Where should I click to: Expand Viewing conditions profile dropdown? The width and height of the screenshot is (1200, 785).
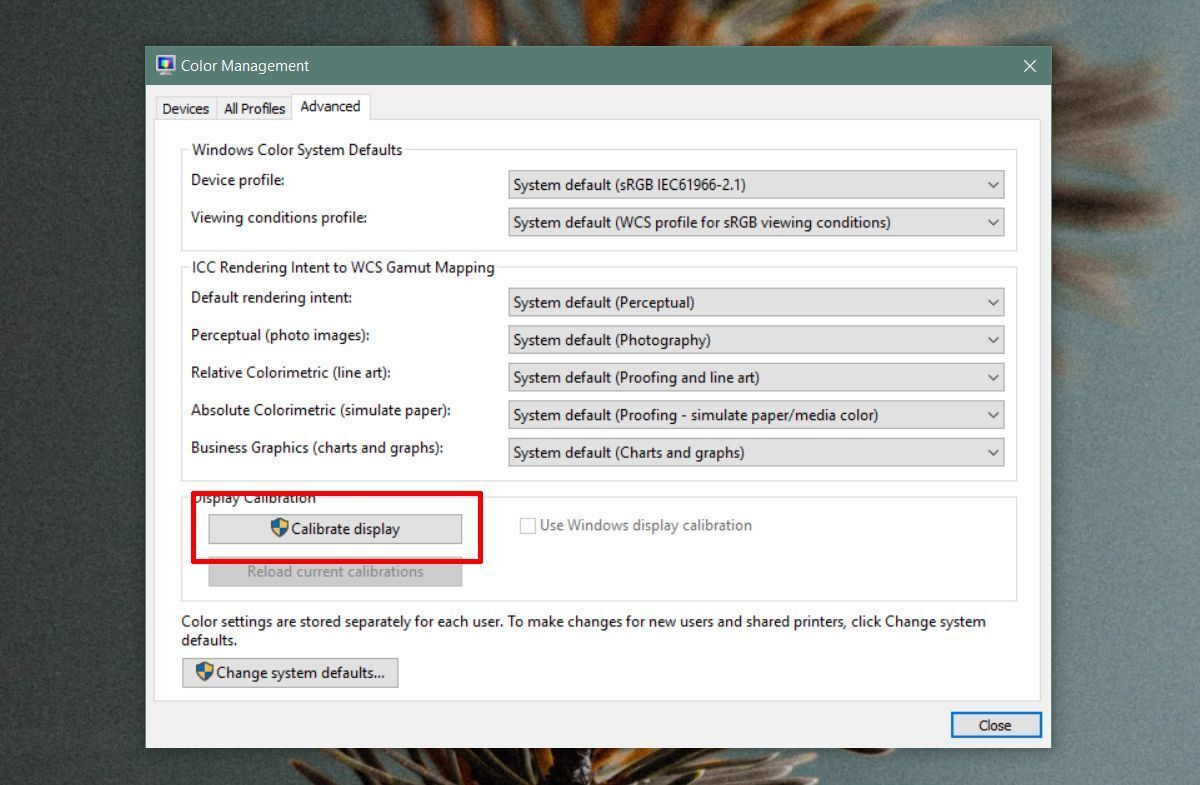coord(755,223)
